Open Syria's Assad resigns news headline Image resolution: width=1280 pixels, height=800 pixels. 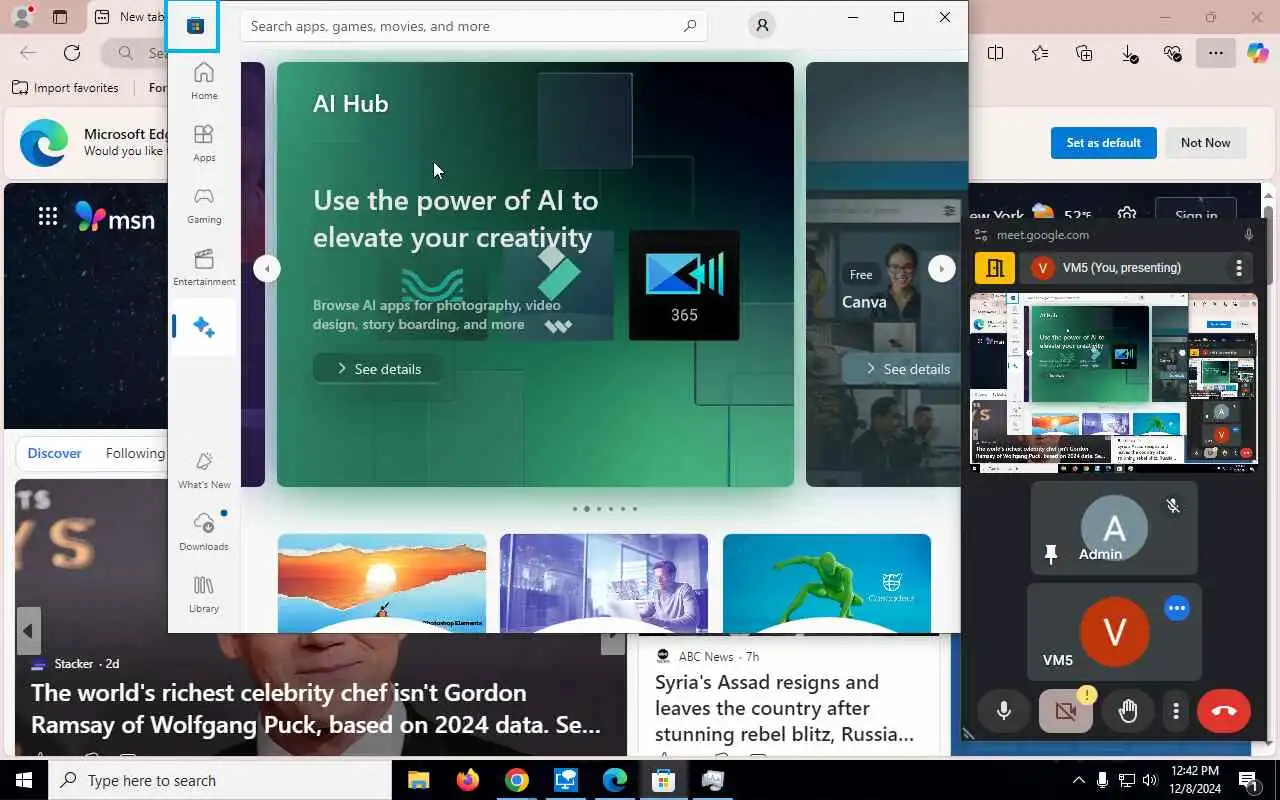(784, 708)
